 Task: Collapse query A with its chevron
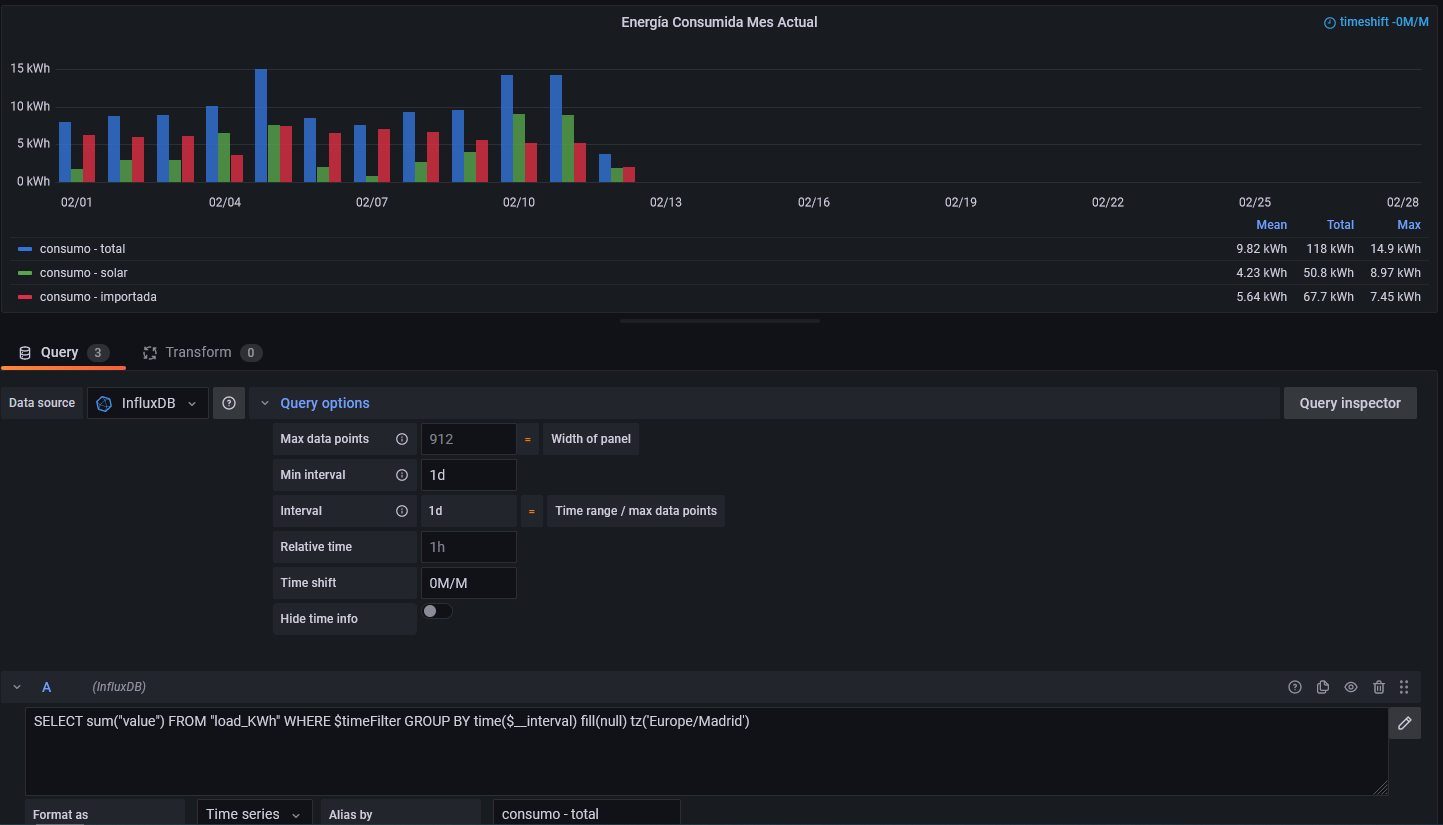point(17,687)
